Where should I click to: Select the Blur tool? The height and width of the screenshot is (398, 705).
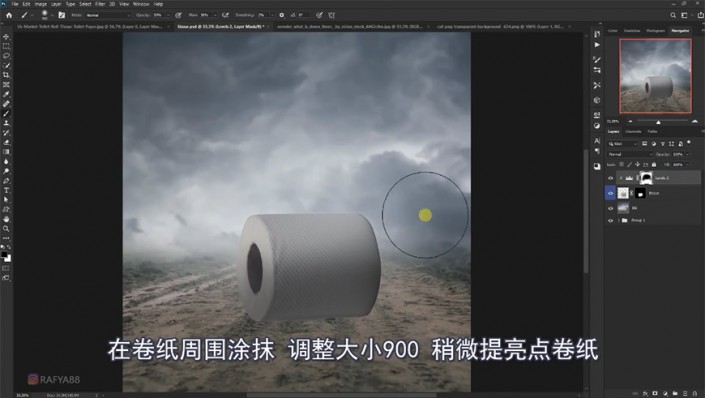(x=6, y=161)
